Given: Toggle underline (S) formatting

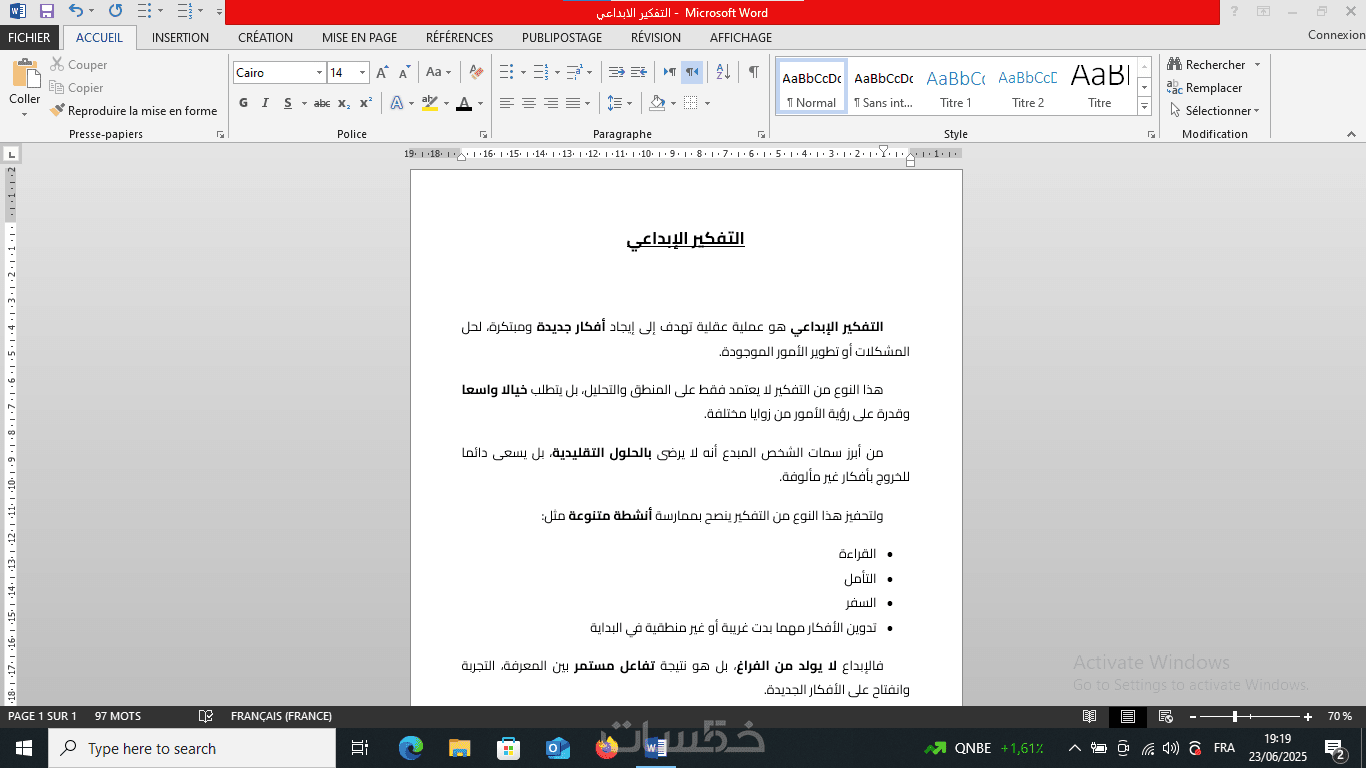Looking at the screenshot, I should pos(287,103).
